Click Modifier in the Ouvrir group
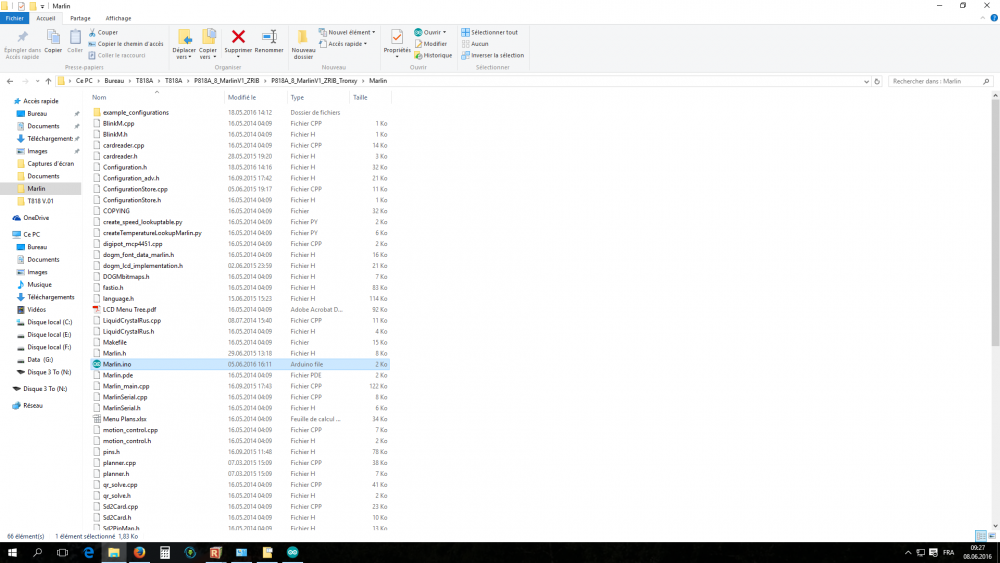This screenshot has width=1000, height=563. point(431,44)
